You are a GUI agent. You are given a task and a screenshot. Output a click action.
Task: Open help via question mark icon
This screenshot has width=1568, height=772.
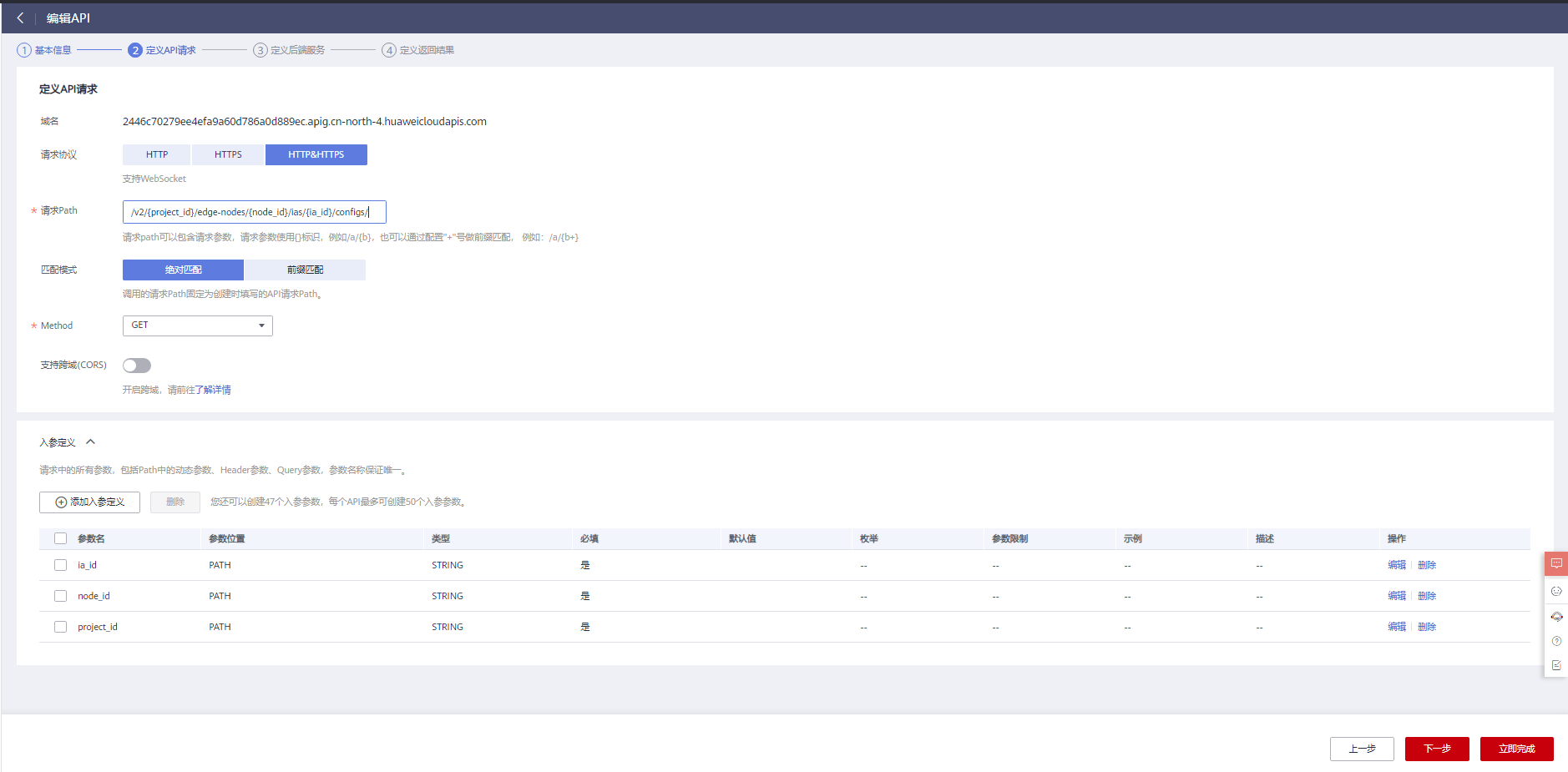[x=1556, y=641]
